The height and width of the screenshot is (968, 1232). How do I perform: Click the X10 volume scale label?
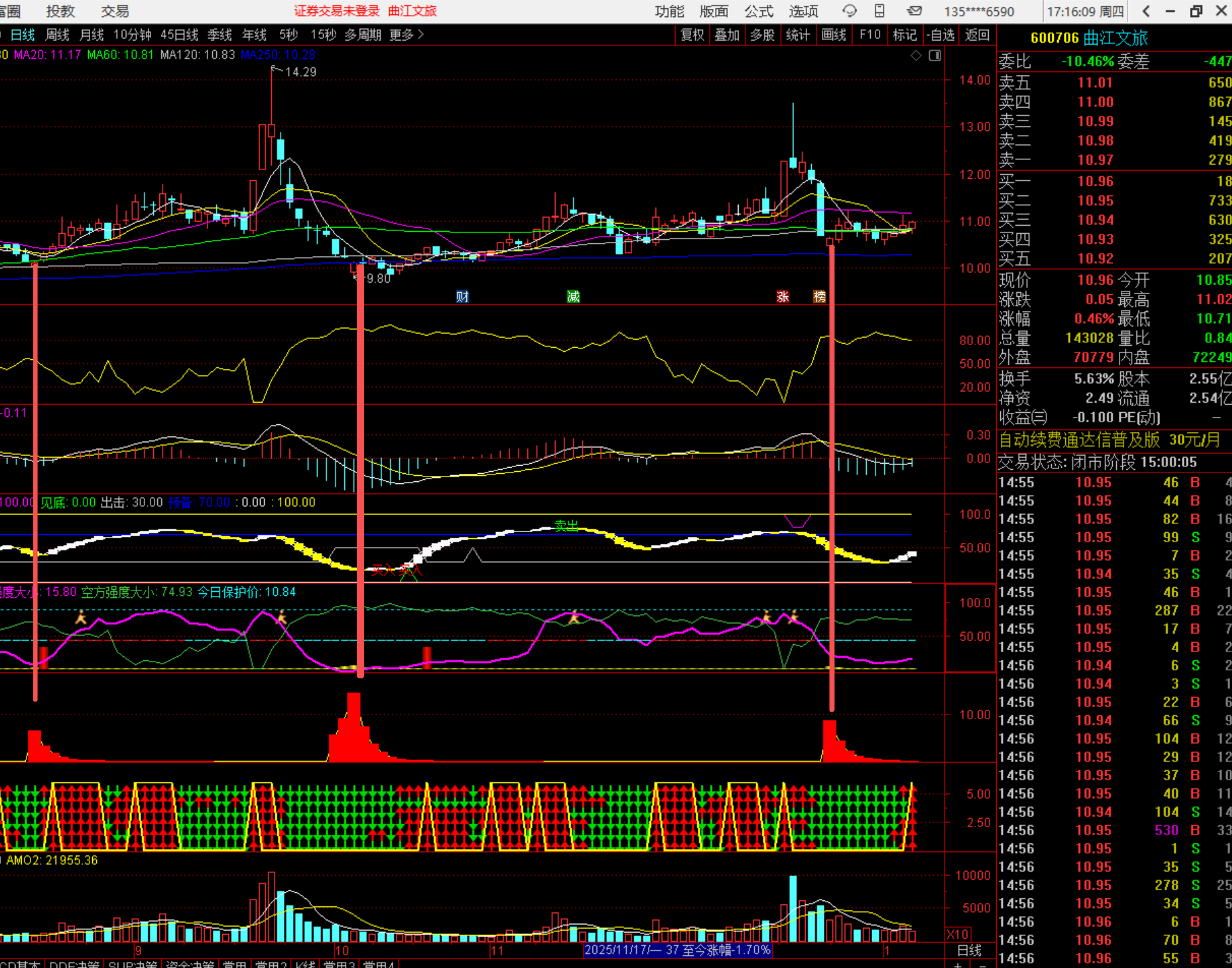tap(957, 934)
